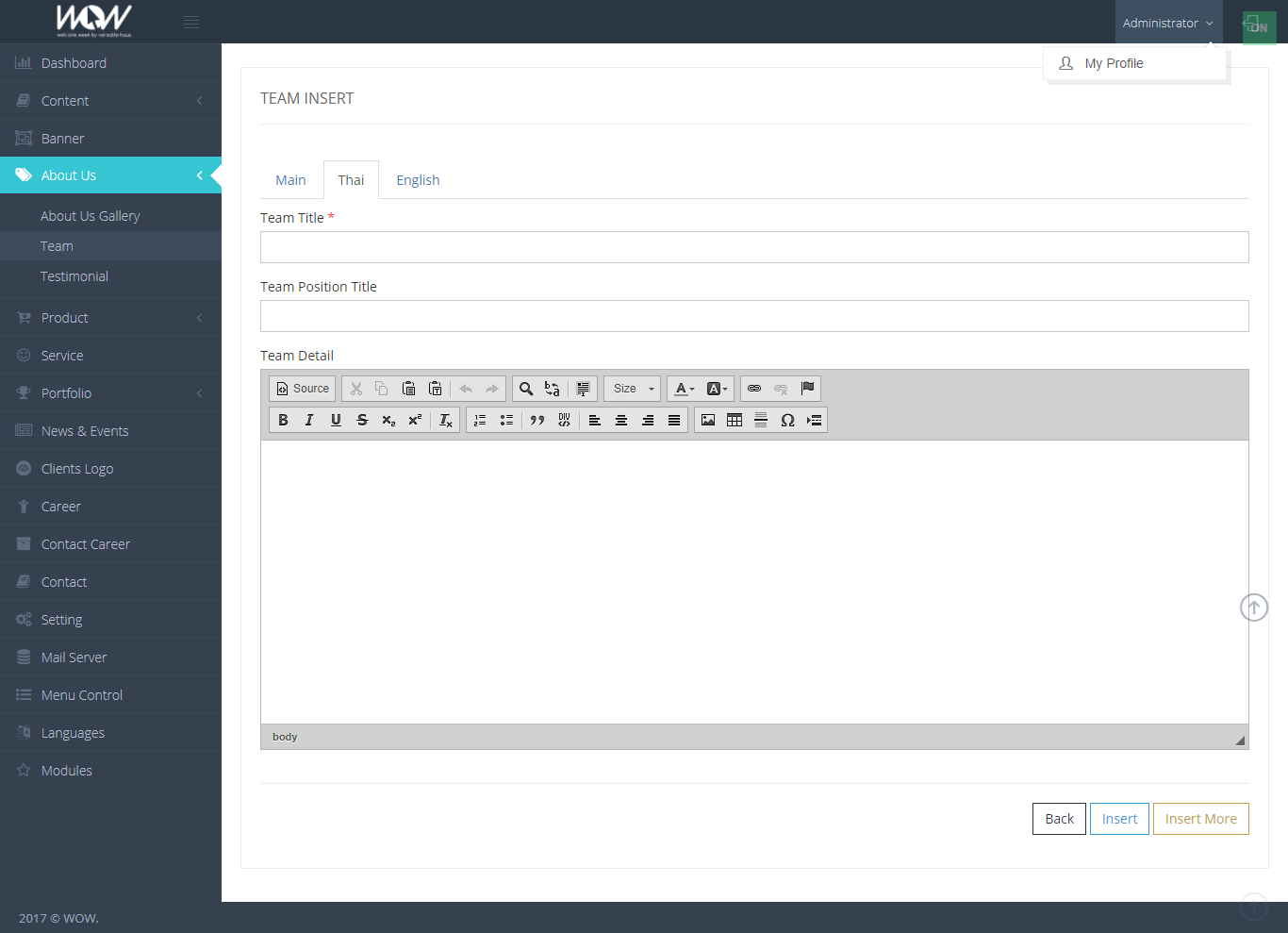Insert special character with Omega icon

(787, 421)
